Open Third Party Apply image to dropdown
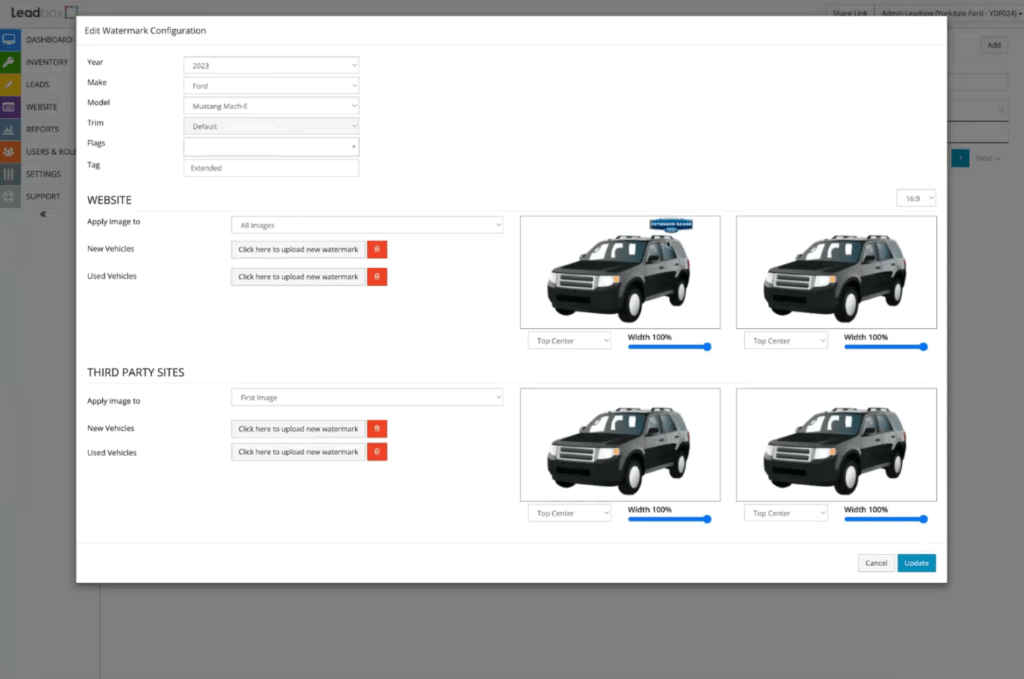Screen dimensions: 1024x679 tap(367, 398)
